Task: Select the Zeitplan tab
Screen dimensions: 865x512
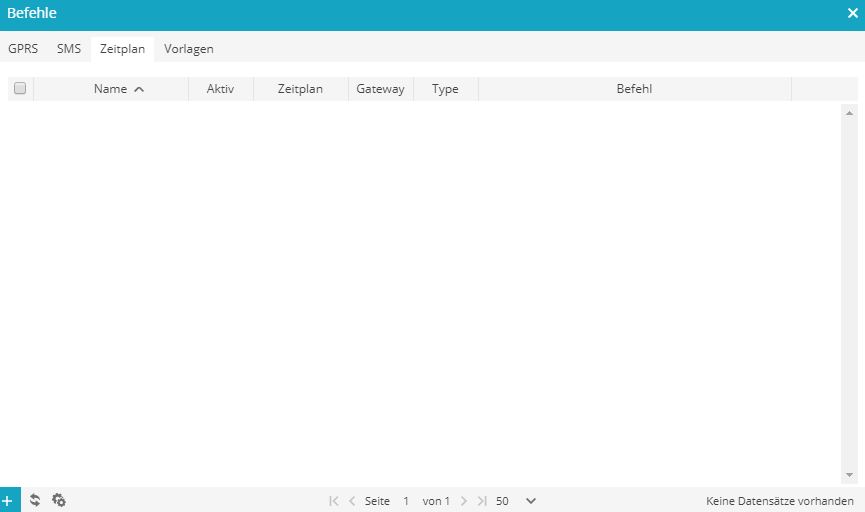Action: [x=122, y=49]
